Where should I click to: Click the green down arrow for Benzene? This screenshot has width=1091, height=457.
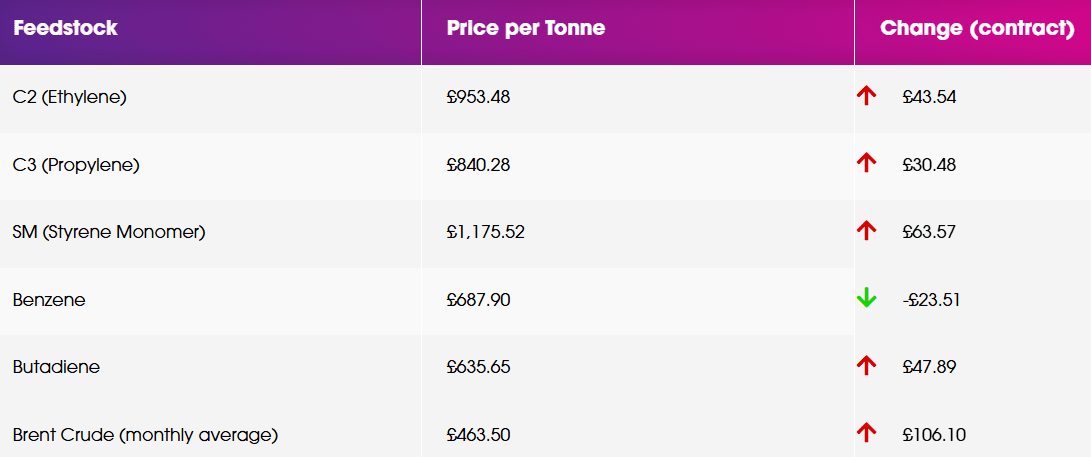coord(866,298)
